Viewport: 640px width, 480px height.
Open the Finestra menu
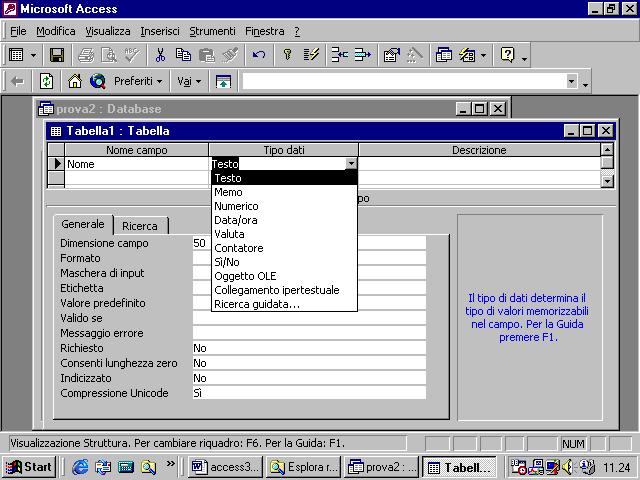pos(264,31)
